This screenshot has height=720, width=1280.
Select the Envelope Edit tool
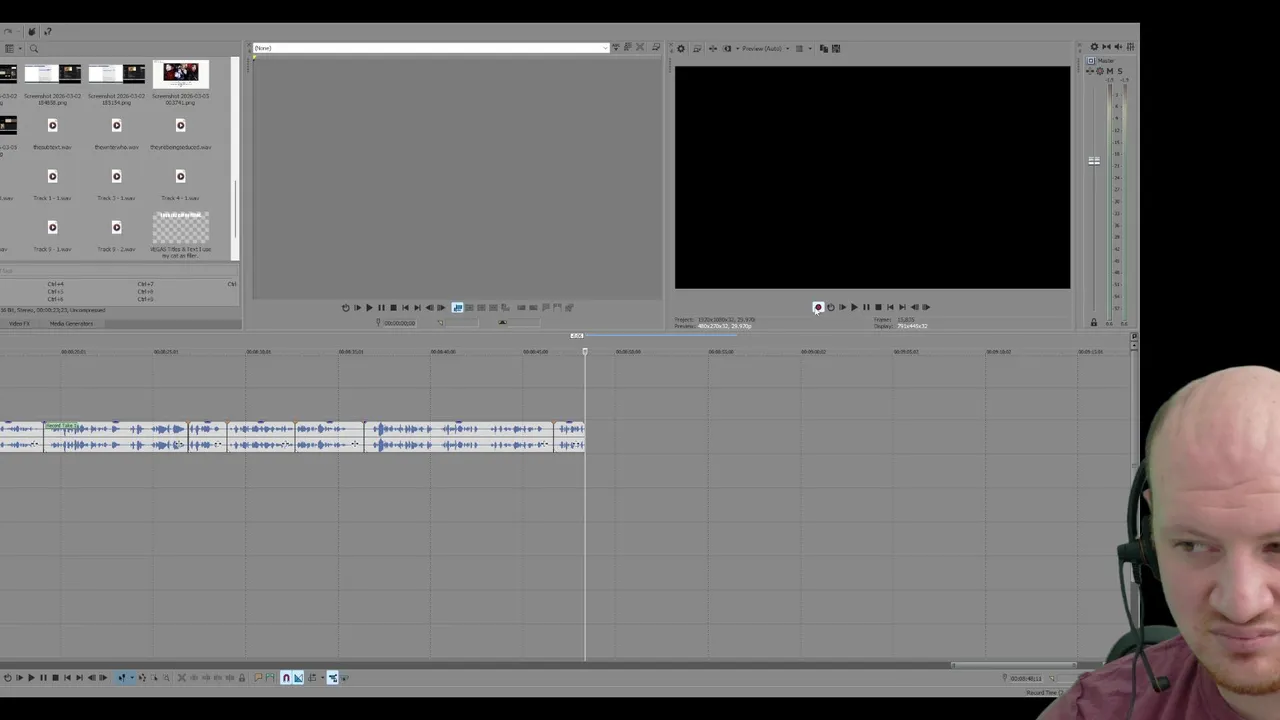(143, 677)
